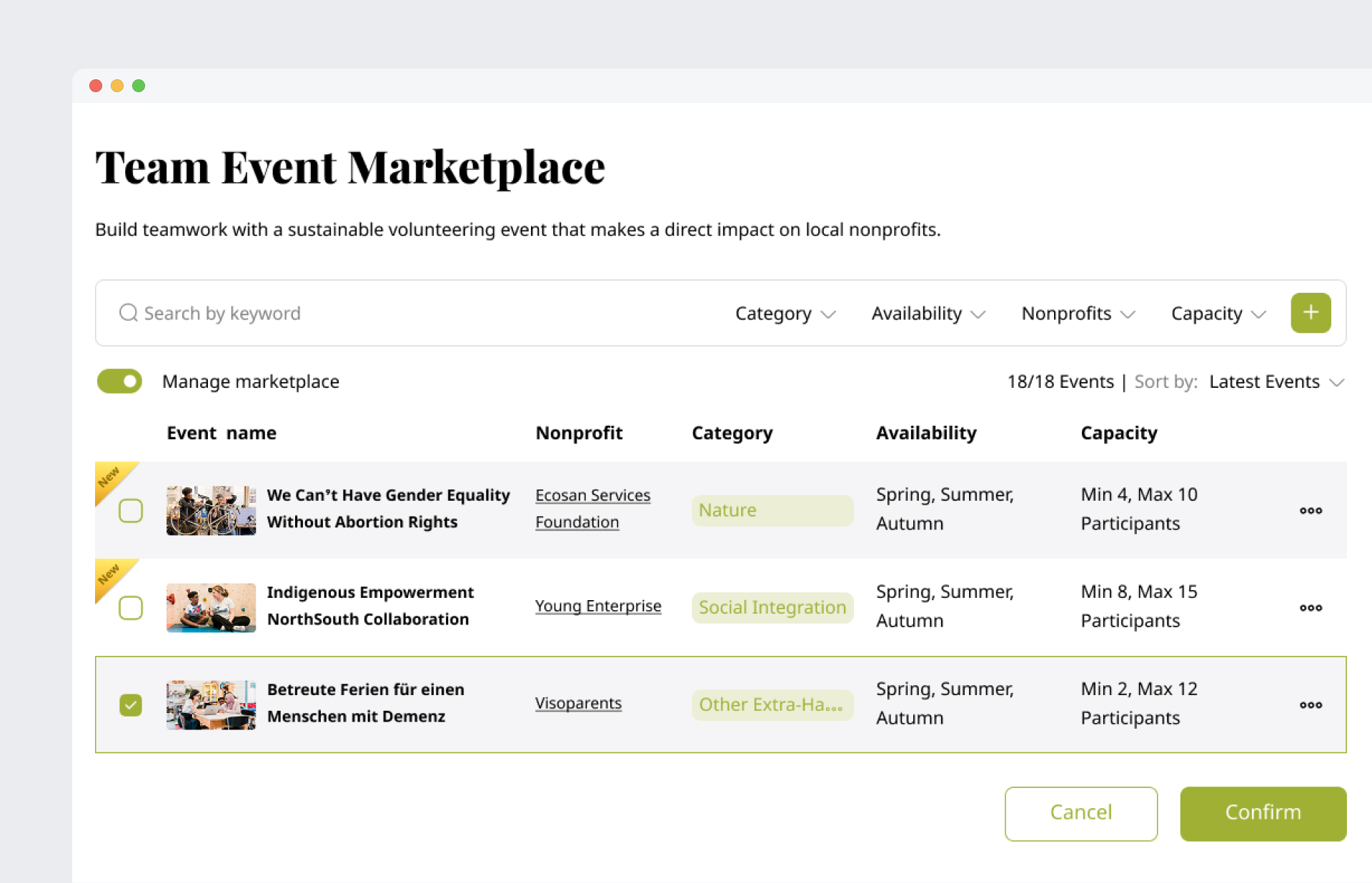Turn off Manage marketplace toggle

(120, 381)
